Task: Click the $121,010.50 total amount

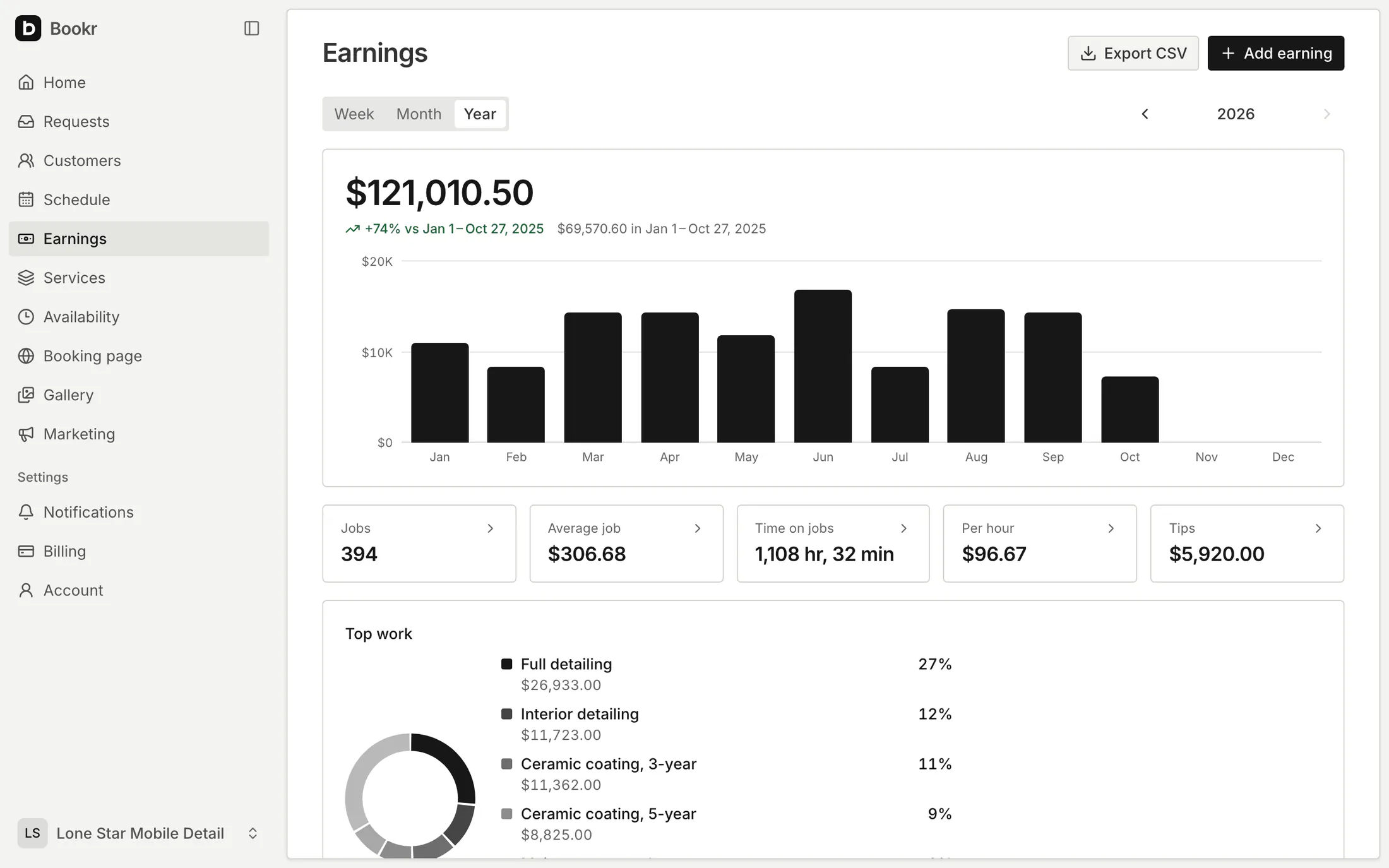Action: click(x=439, y=193)
